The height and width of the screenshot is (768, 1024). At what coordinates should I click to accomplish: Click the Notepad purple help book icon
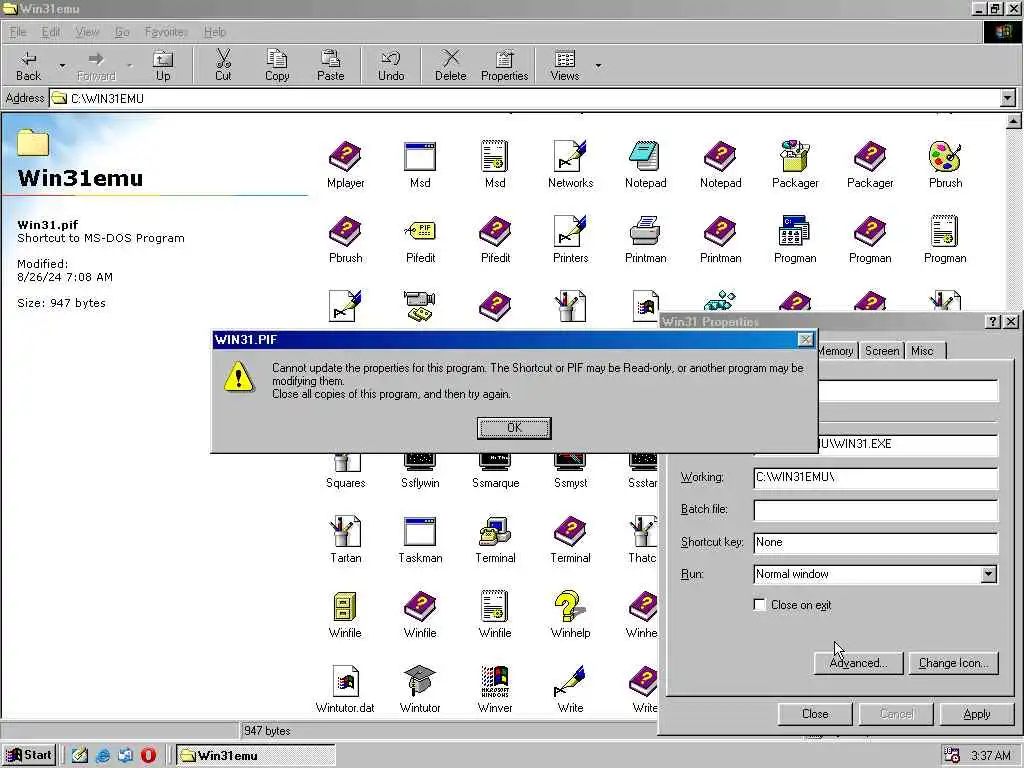(x=720, y=157)
